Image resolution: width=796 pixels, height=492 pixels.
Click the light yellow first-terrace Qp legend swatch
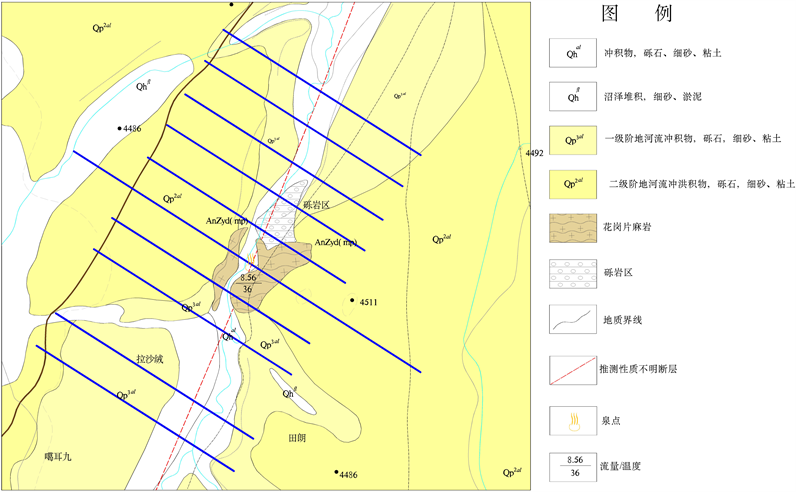tap(573, 139)
